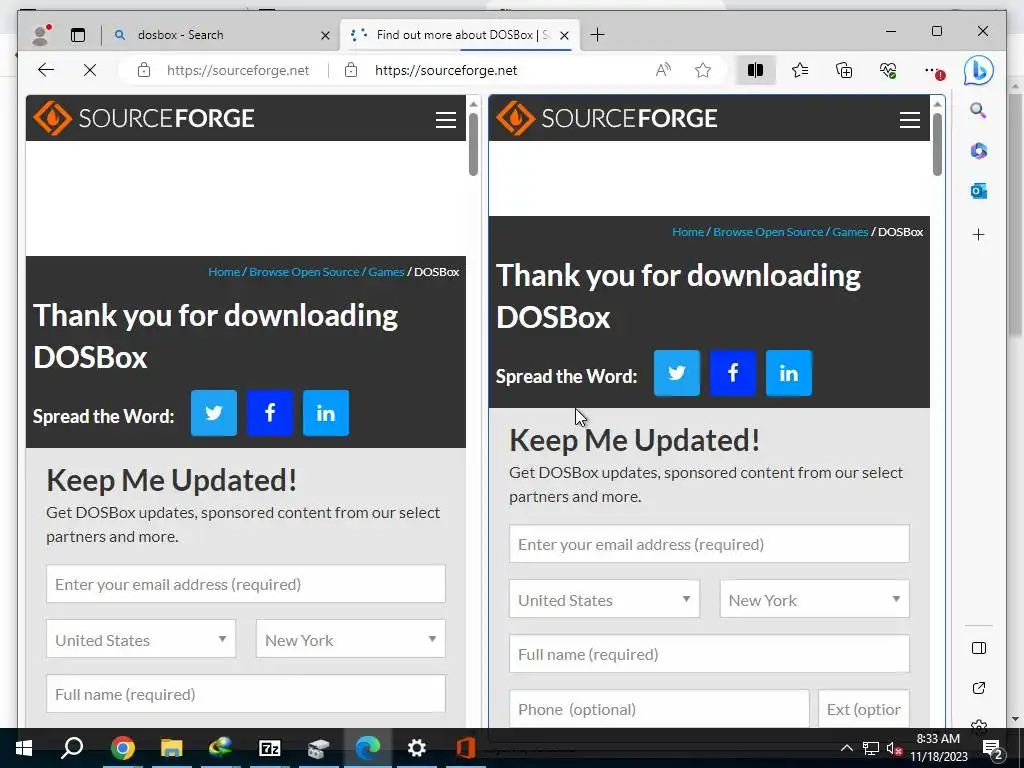Open New York state dropdown in left pane
The height and width of the screenshot is (768, 1024).
pyautogui.click(x=351, y=639)
